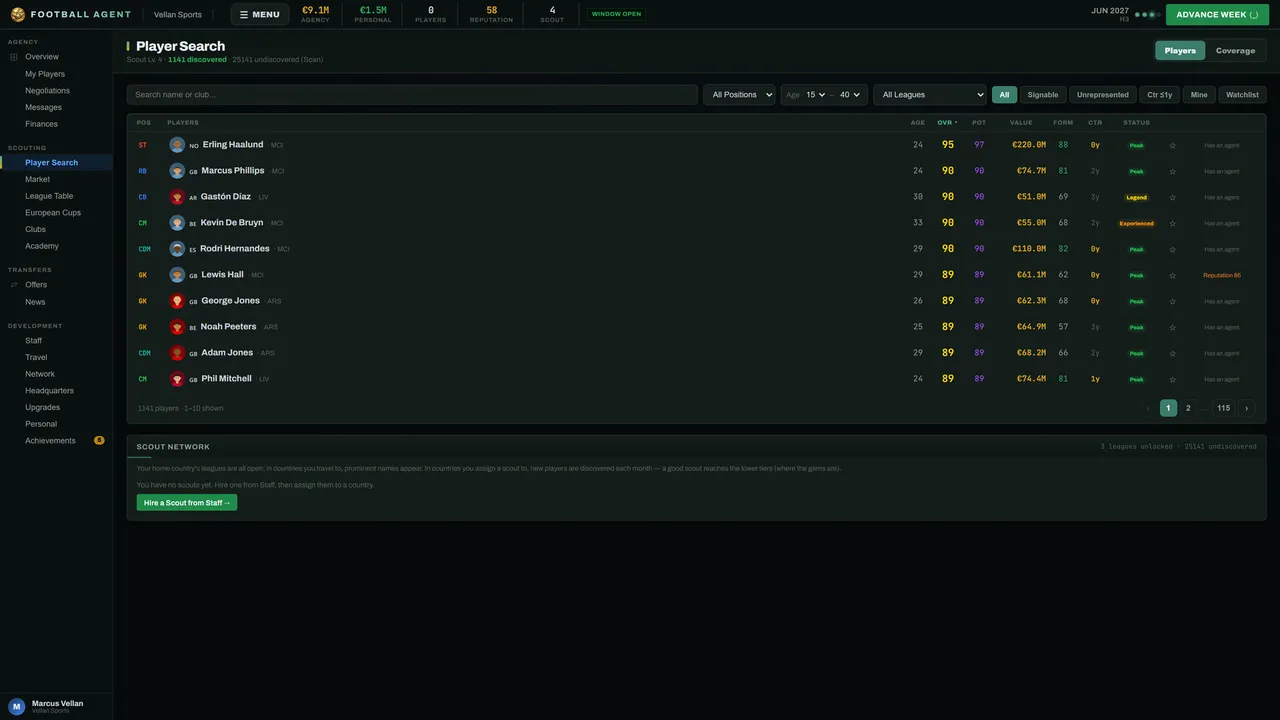This screenshot has height=720, width=1280.
Task: Filter by Mine players
Action: pyautogui.click(x=1199, y=95)
